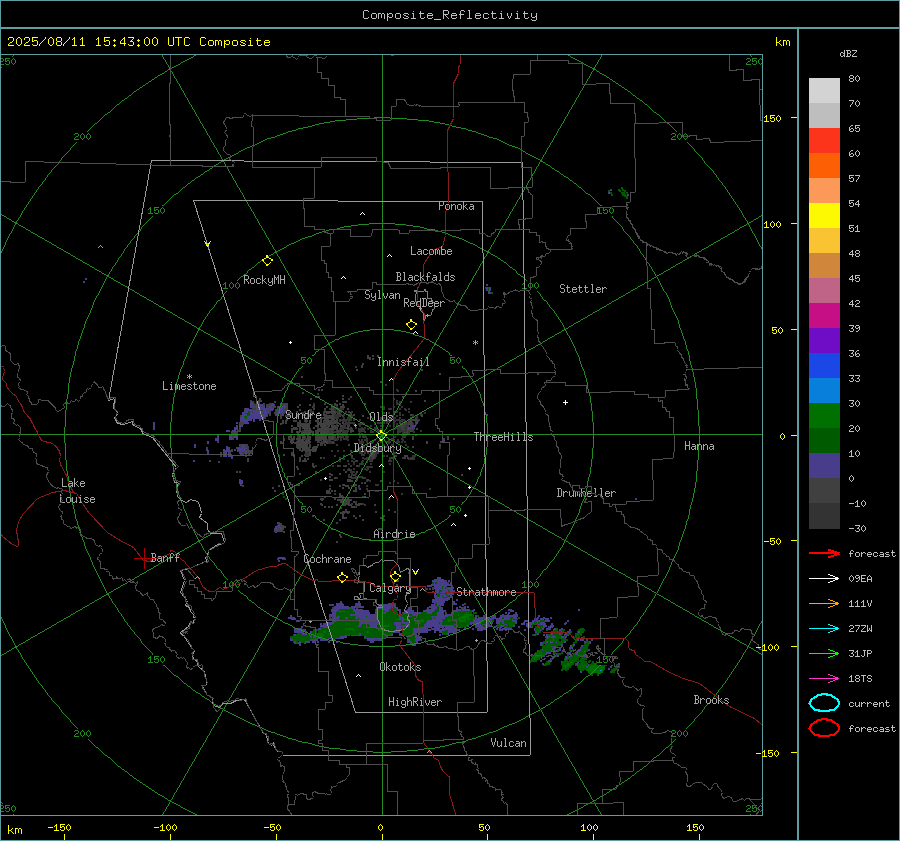Click the Sylvan label
The image size is (900, 841).
point(382,295)
